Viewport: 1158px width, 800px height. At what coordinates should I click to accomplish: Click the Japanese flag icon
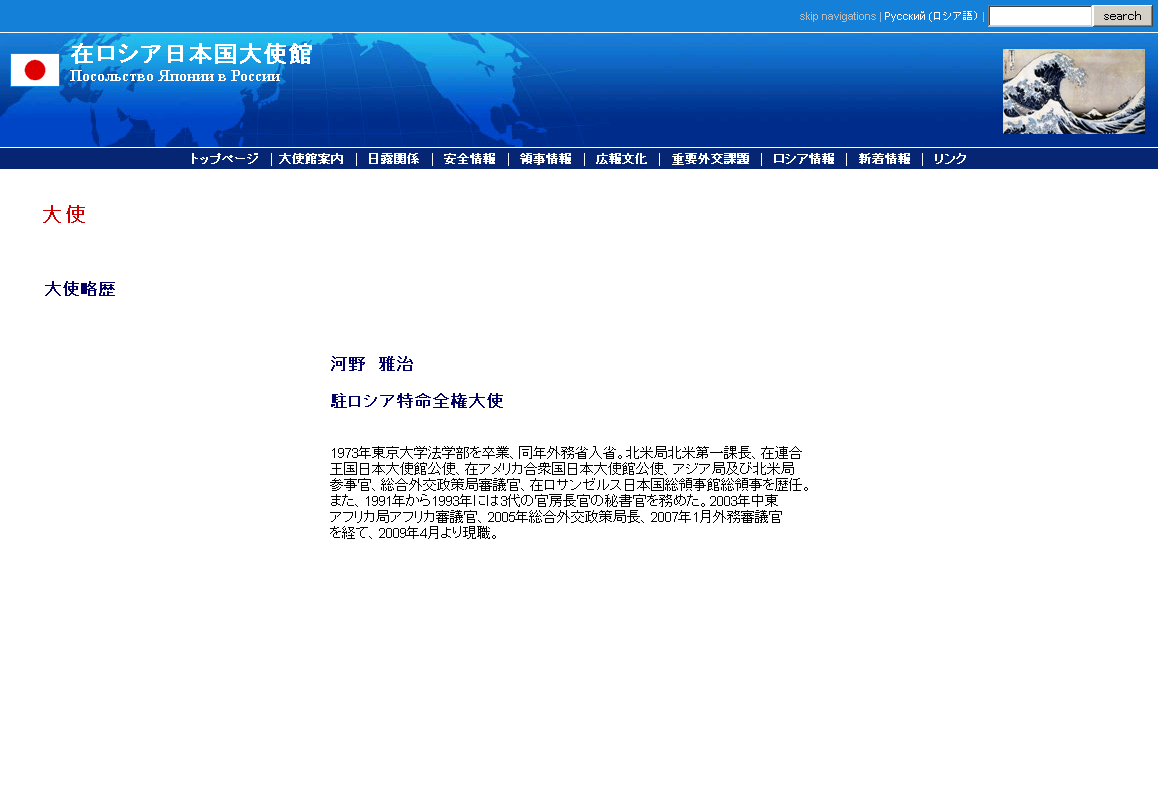point(35,70)
